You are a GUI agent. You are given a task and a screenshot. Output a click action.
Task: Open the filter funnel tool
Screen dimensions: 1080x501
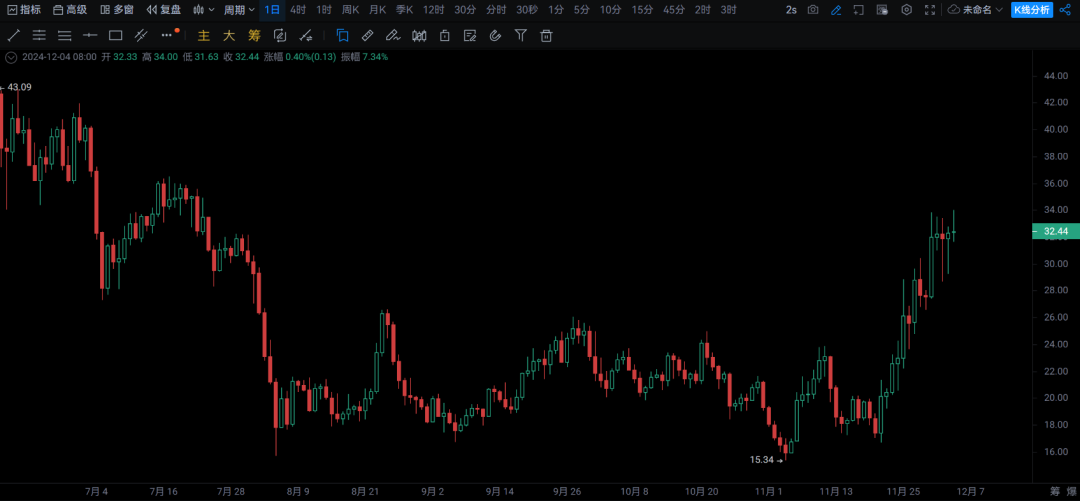click(520, 35)
